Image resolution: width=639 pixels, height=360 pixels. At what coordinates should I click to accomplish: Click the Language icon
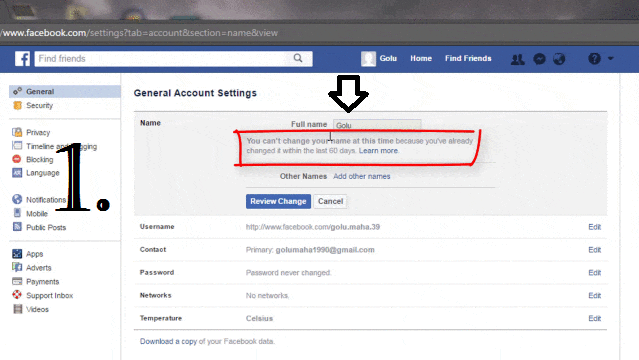17,172
